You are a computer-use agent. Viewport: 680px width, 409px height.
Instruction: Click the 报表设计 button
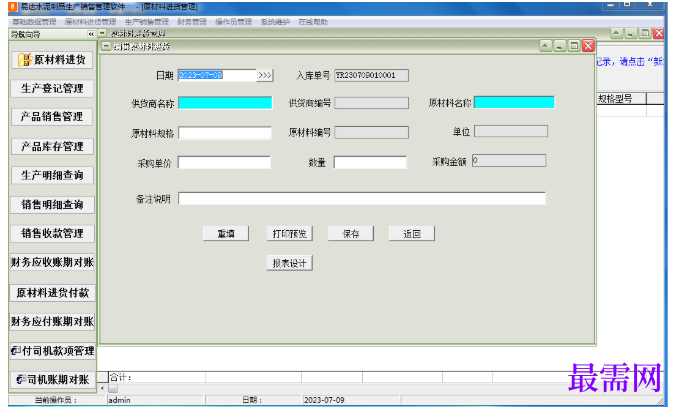(x=289, y=263)
